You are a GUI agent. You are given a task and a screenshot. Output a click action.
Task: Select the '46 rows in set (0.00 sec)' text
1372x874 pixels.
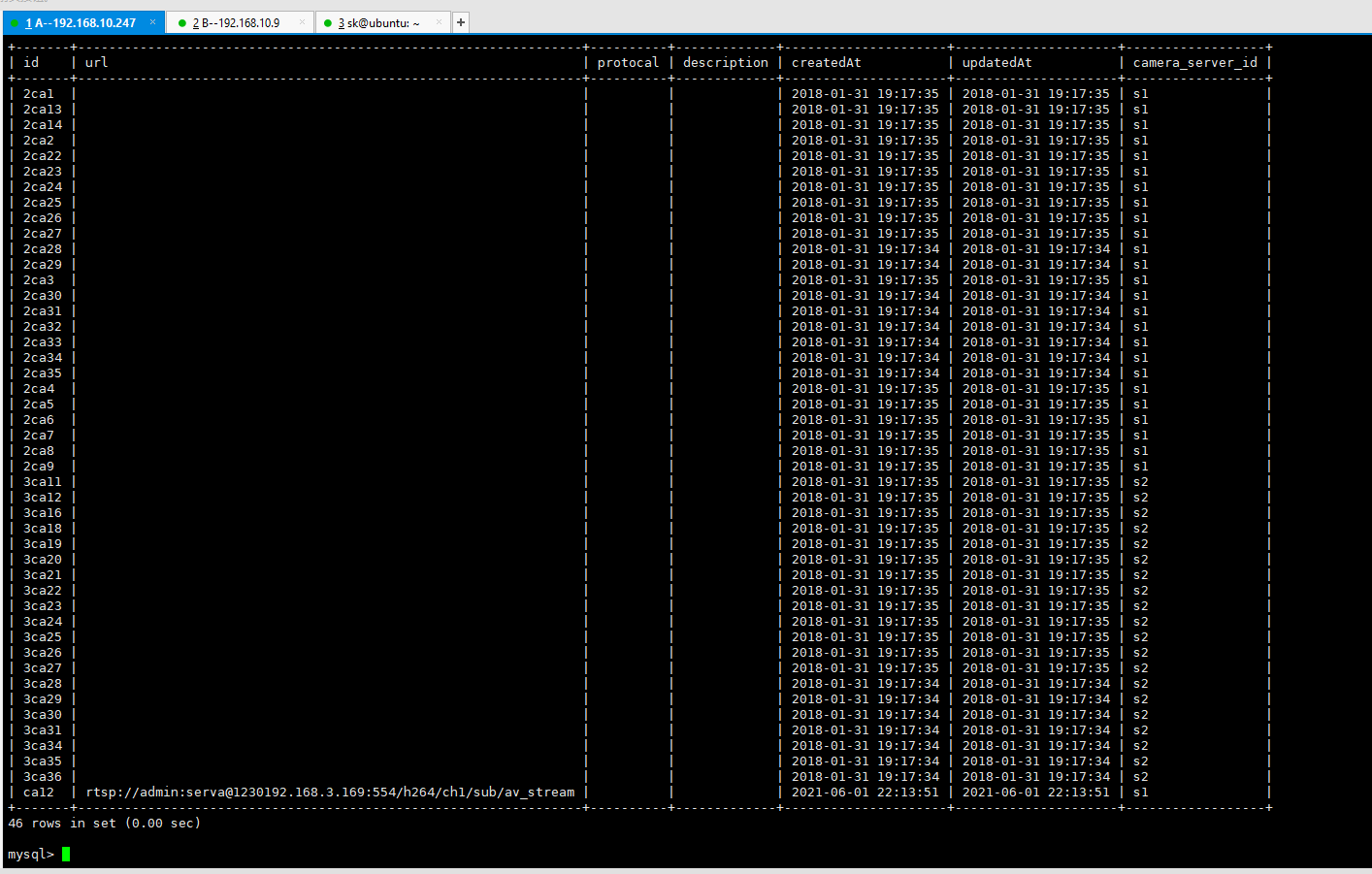tap(104, 823)
